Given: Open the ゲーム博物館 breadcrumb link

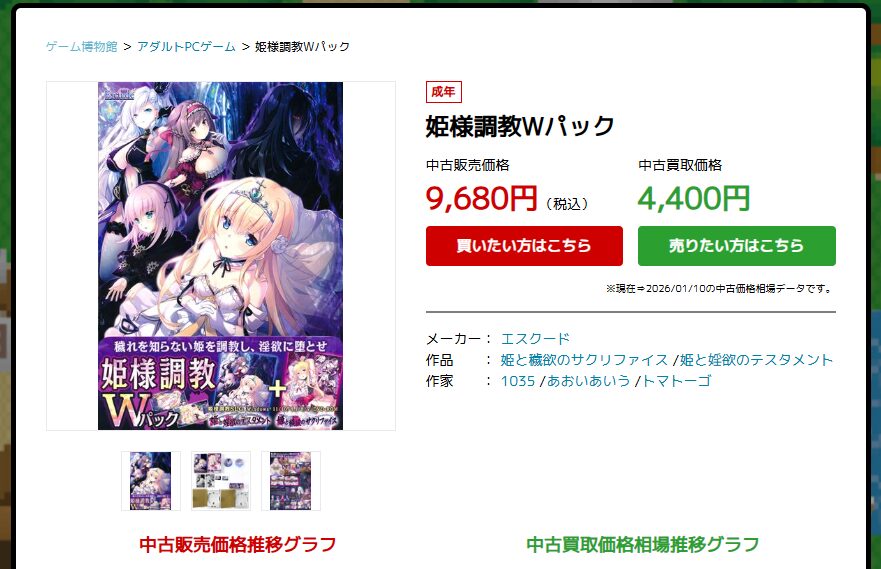Looking at the screenshot, I should pos(81,47).
